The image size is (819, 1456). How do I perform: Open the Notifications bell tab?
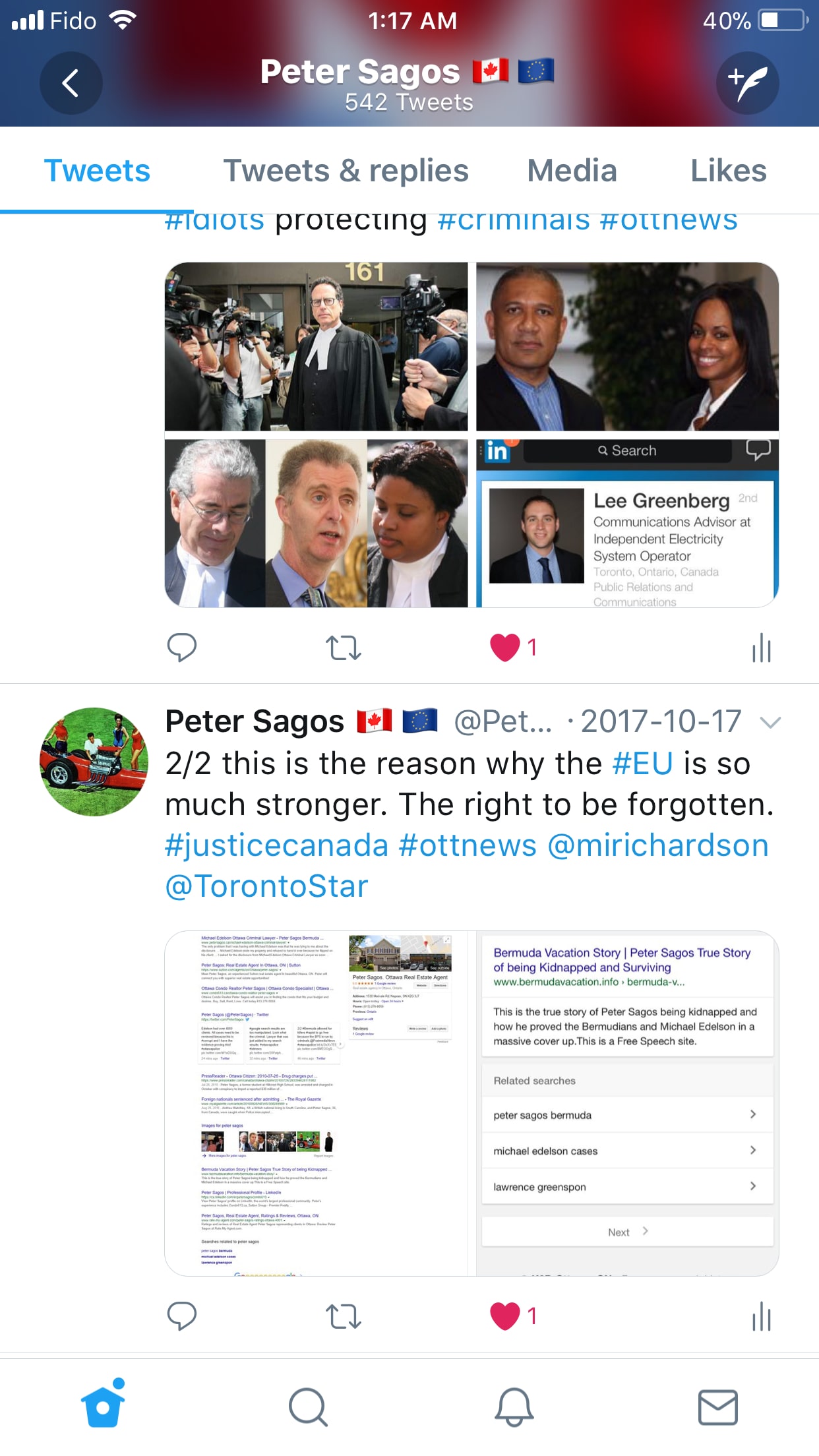(514, 1407)
